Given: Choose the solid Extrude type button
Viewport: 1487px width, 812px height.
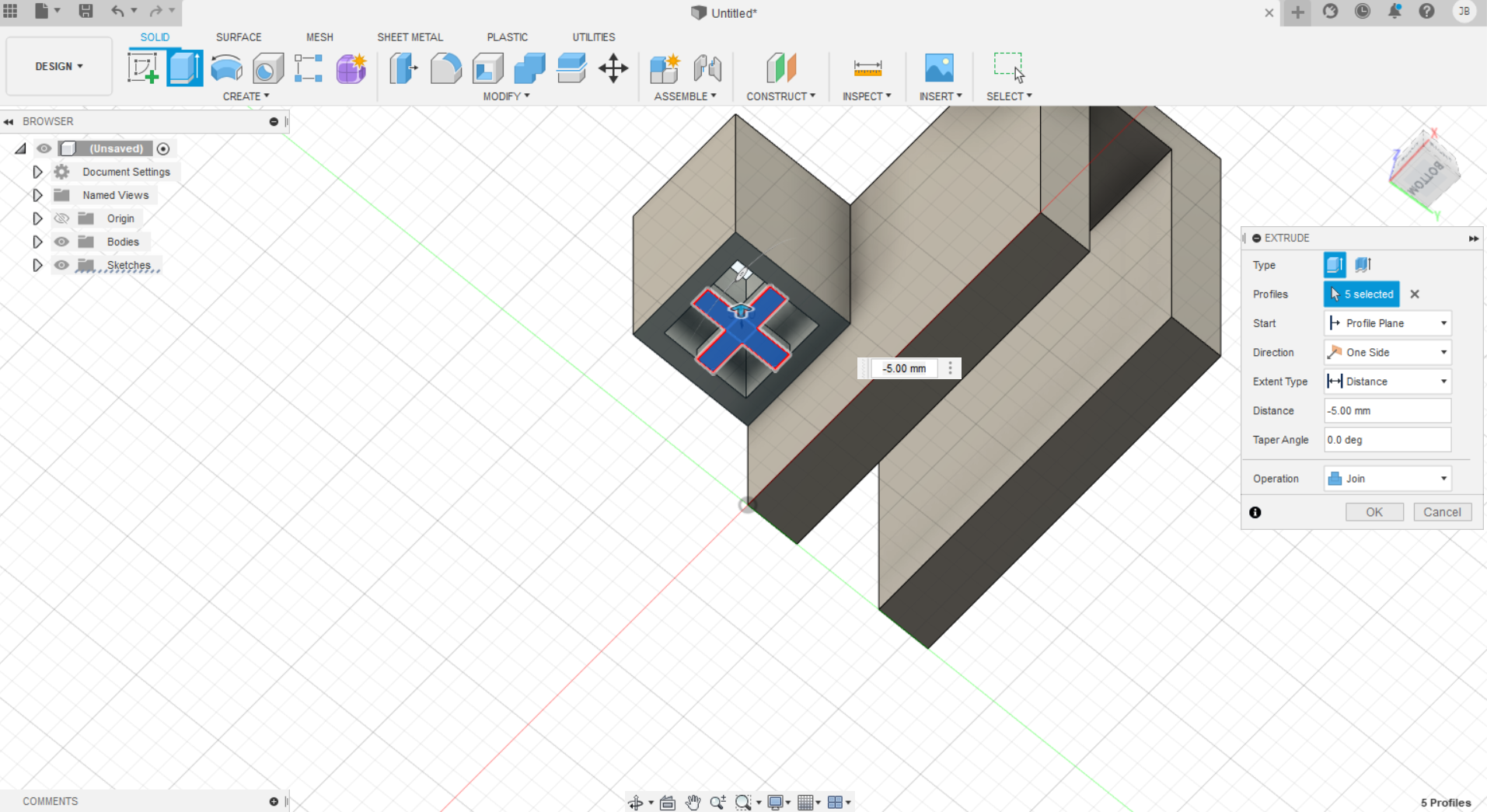Looking at the screenshot, I should pyautogui.click(x=1335, y=265).
